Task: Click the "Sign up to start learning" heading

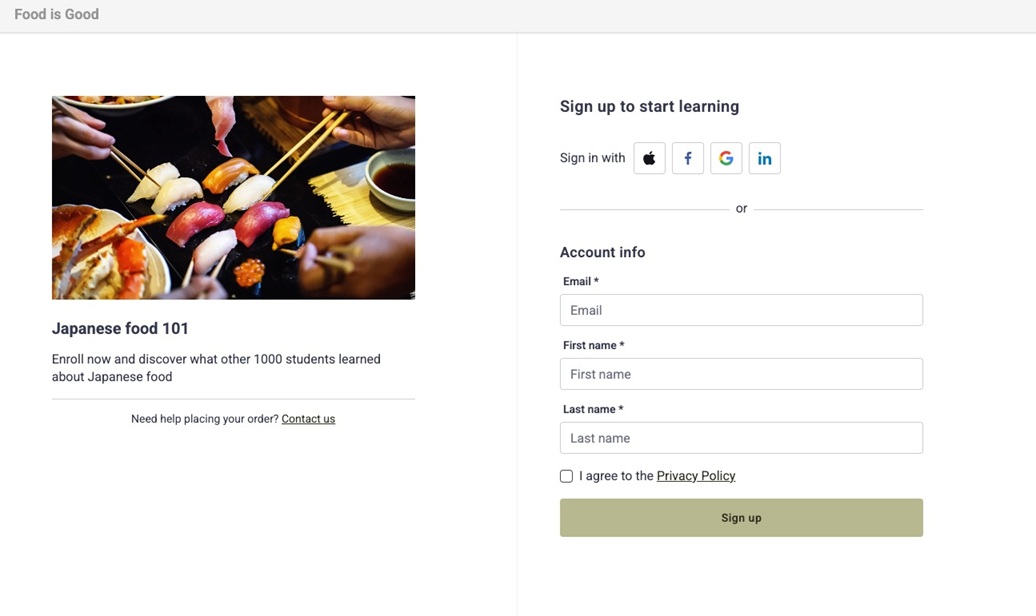Action: pos(649,107)
